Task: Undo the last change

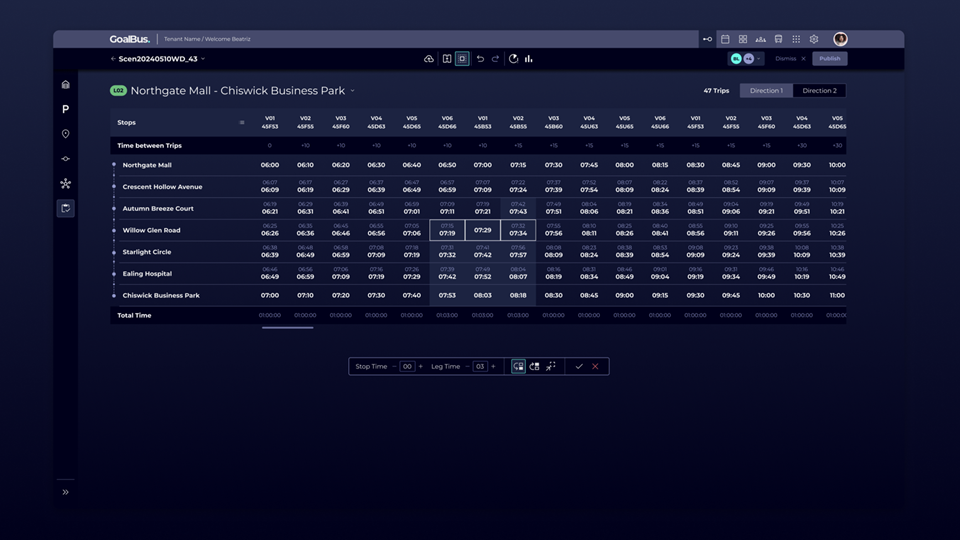Action: pyautogui.click(x=480, y=59)
